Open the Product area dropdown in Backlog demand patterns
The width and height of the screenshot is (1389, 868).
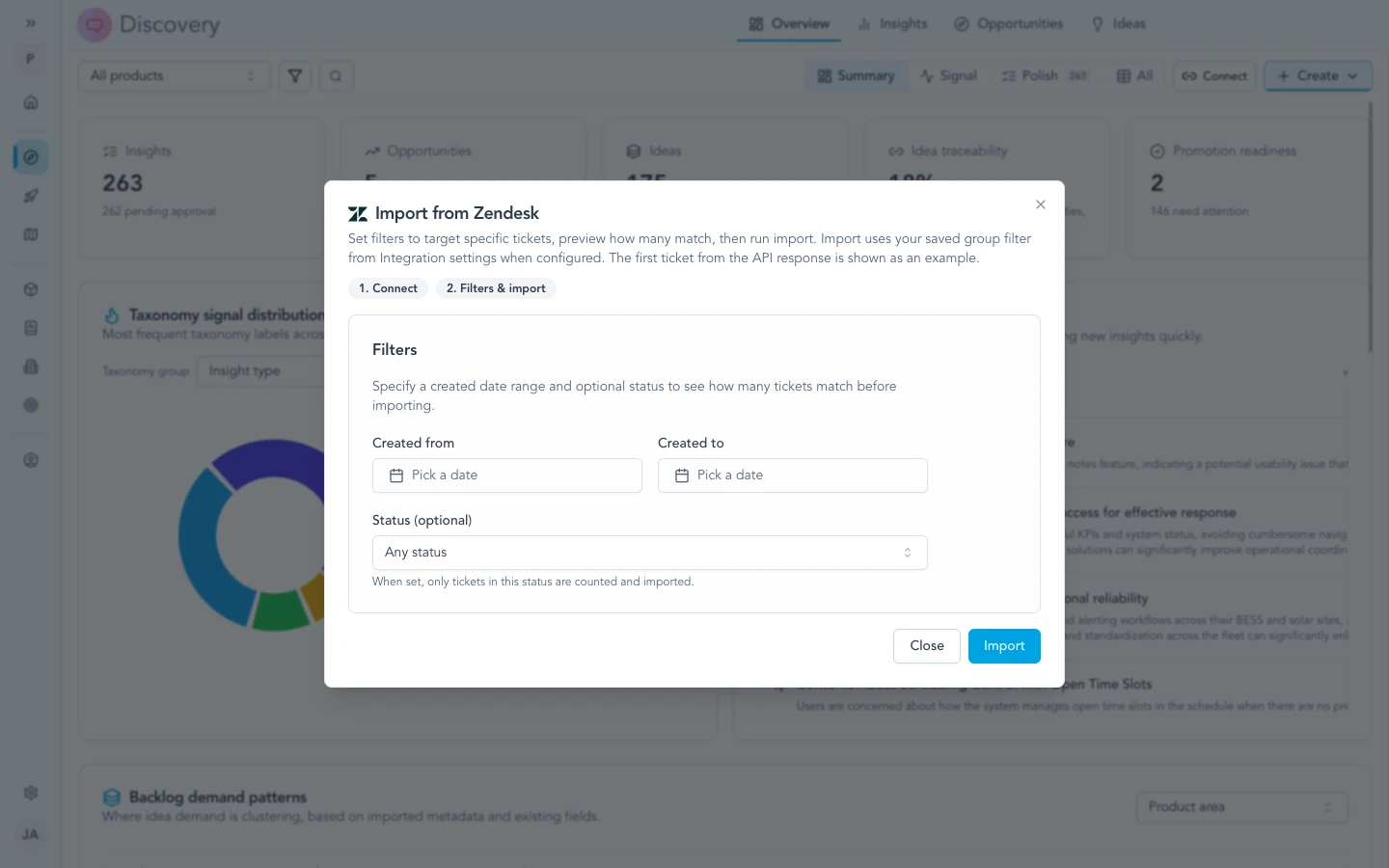pos(1241,806)
